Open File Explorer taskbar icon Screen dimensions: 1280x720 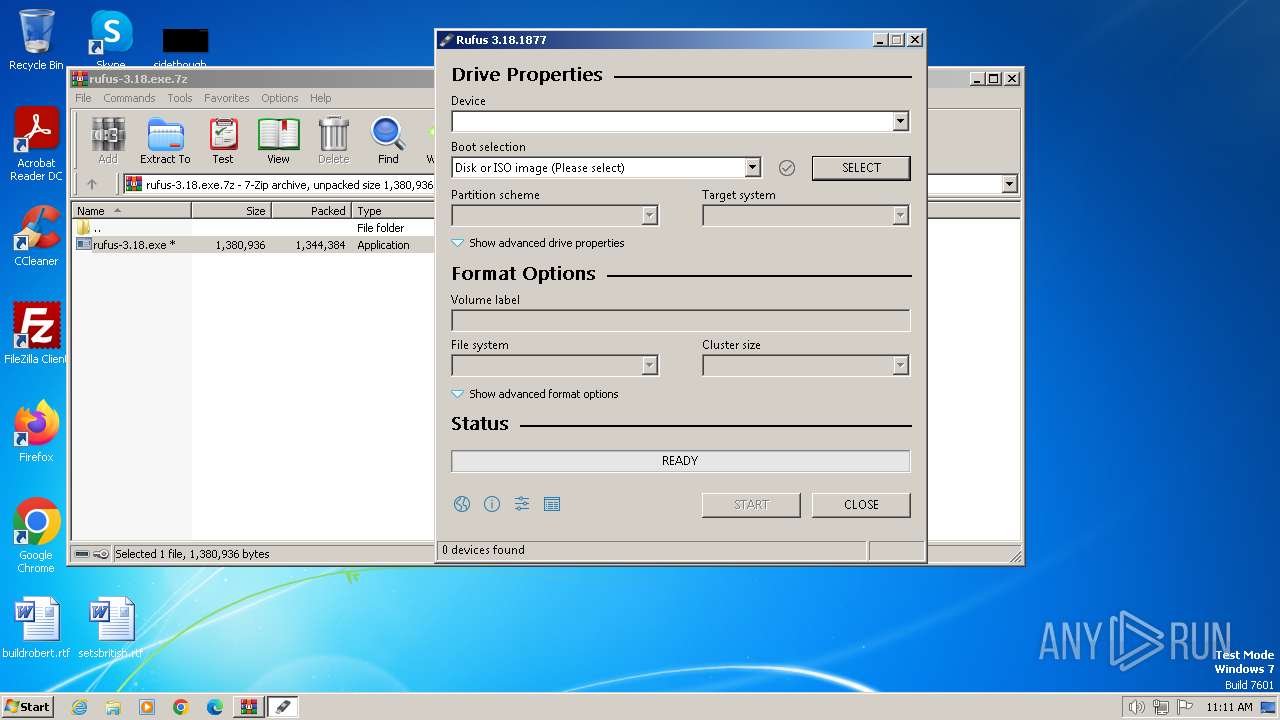113,707
